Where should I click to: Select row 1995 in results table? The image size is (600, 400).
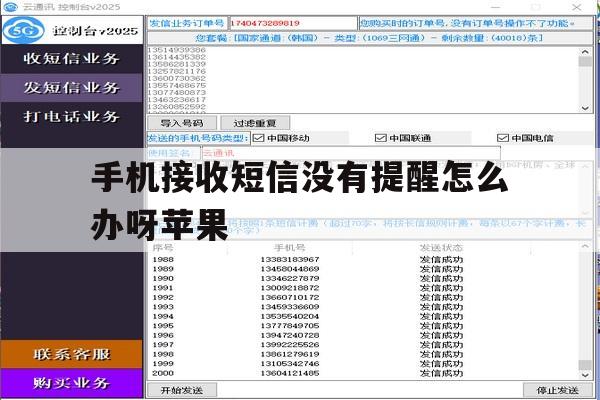[x=364, y=326]
